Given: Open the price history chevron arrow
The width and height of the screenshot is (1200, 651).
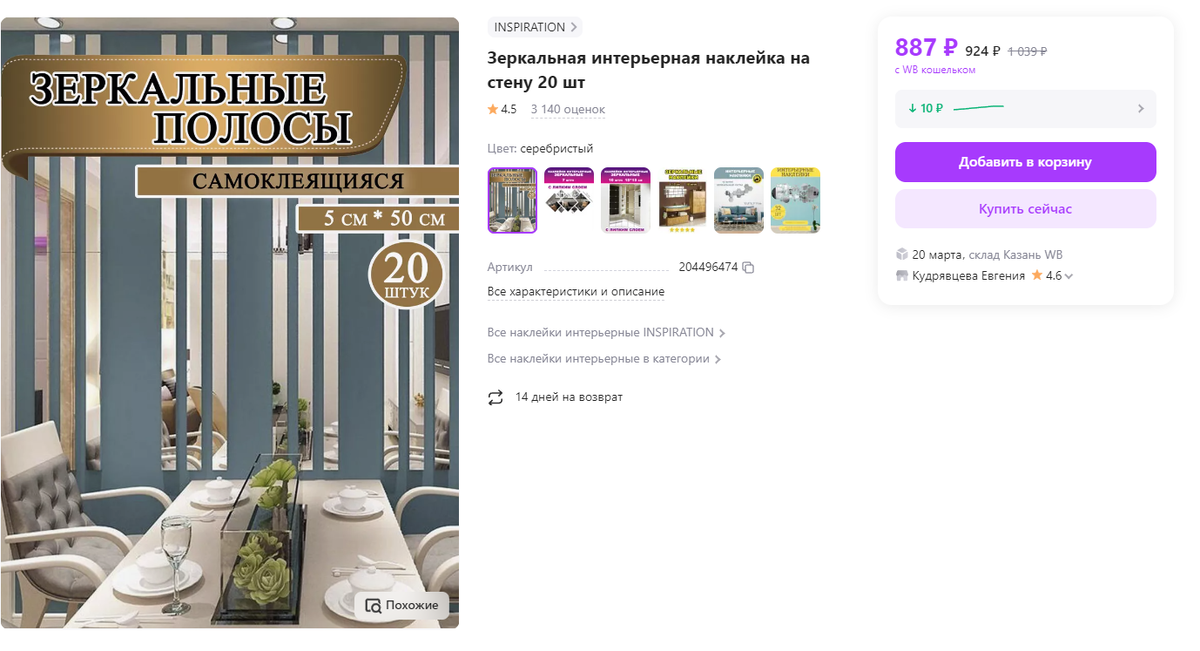Looking at the screenshot, I should (x=1141, y=108).
